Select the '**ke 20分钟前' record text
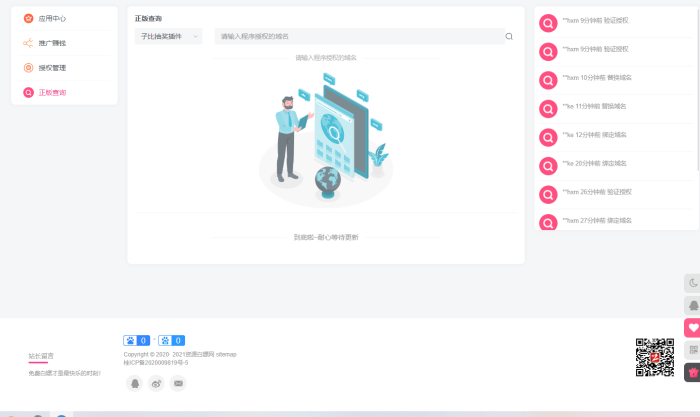The image size is (700, 417). click(594, 163)
